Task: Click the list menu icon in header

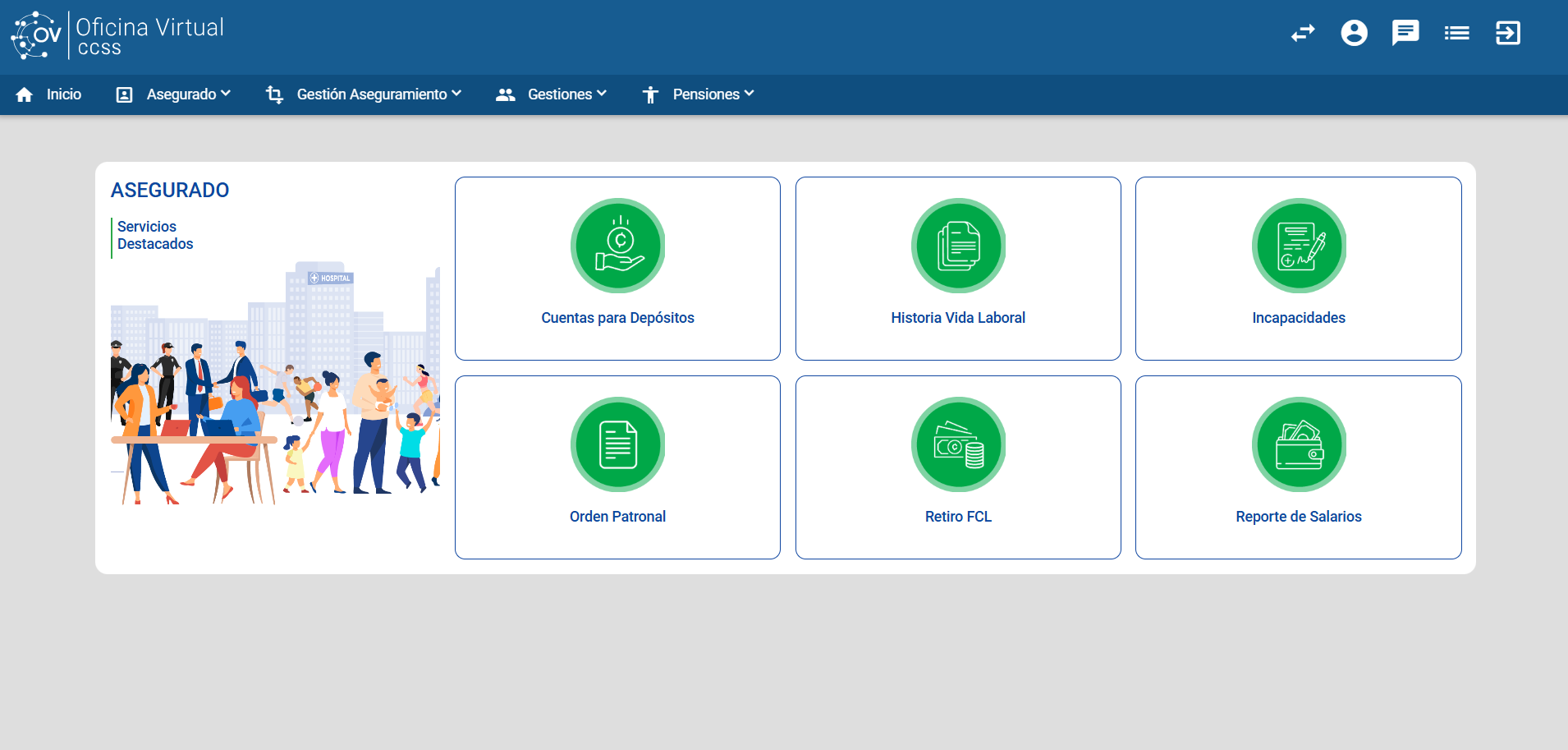Action: 1457,33
